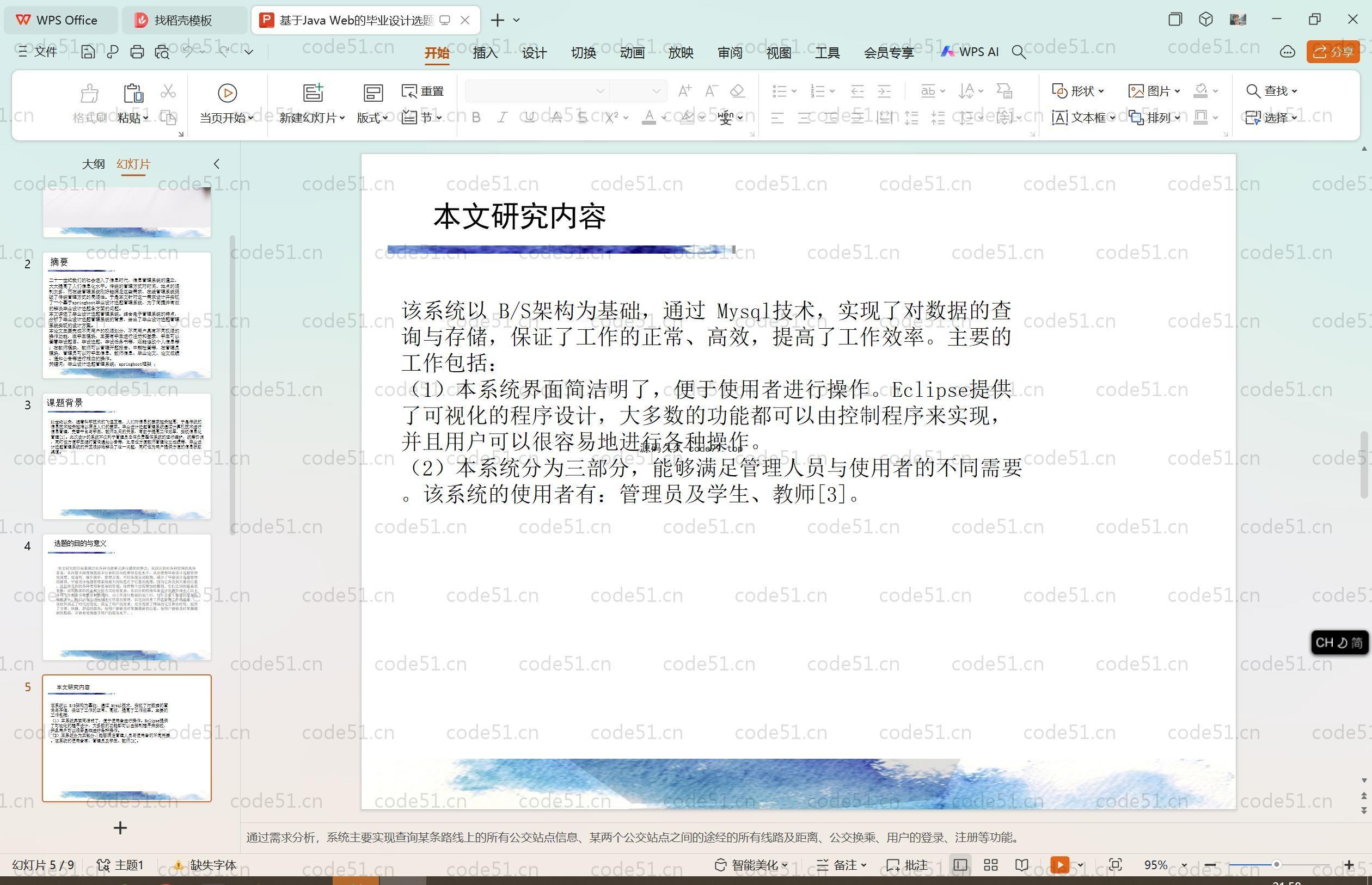Toggle normal view button in status bar
The width and height of the screenshot is (1372, 885).
point(960,865)
